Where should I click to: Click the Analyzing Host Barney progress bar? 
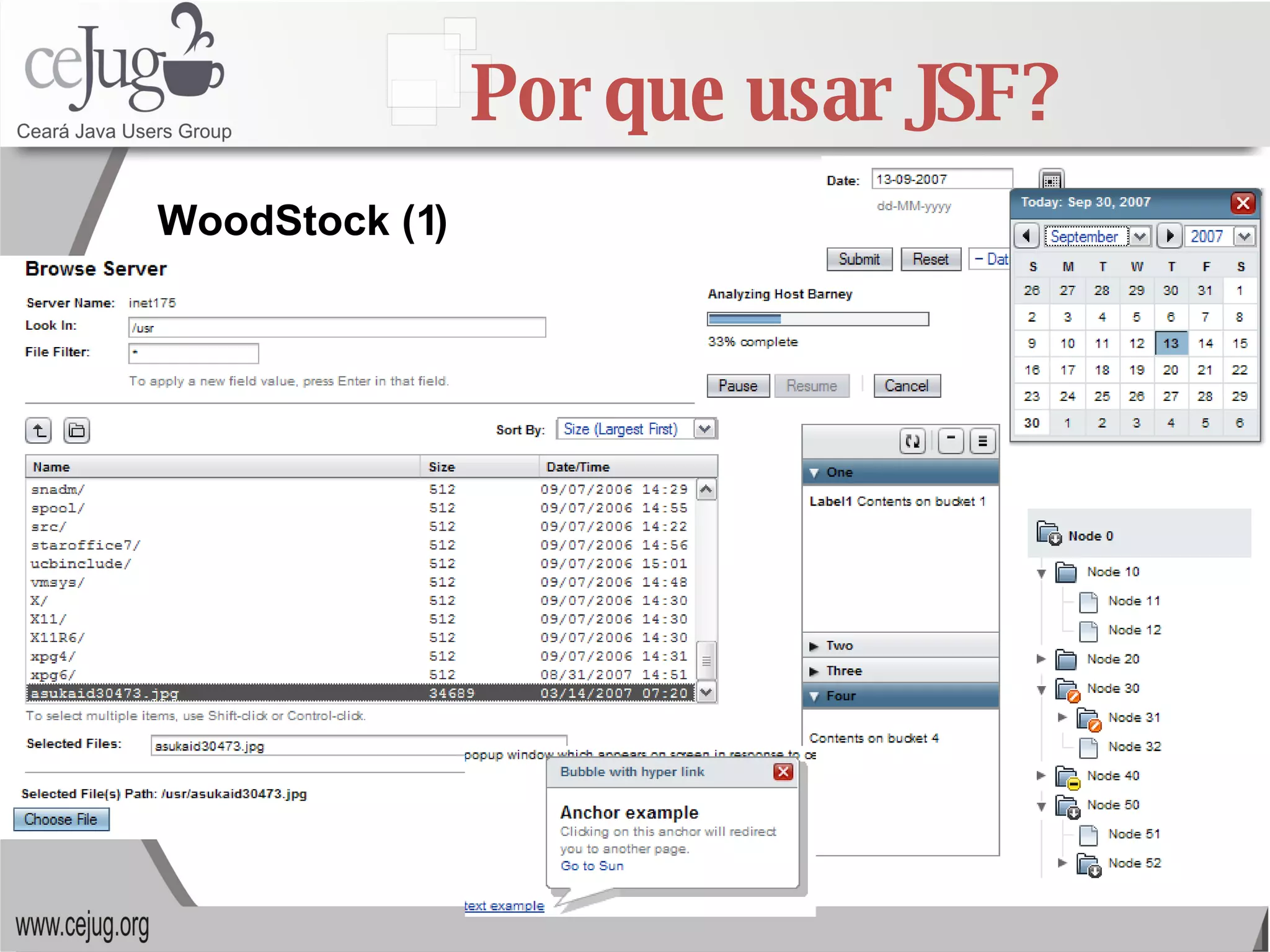click(818, 319)
